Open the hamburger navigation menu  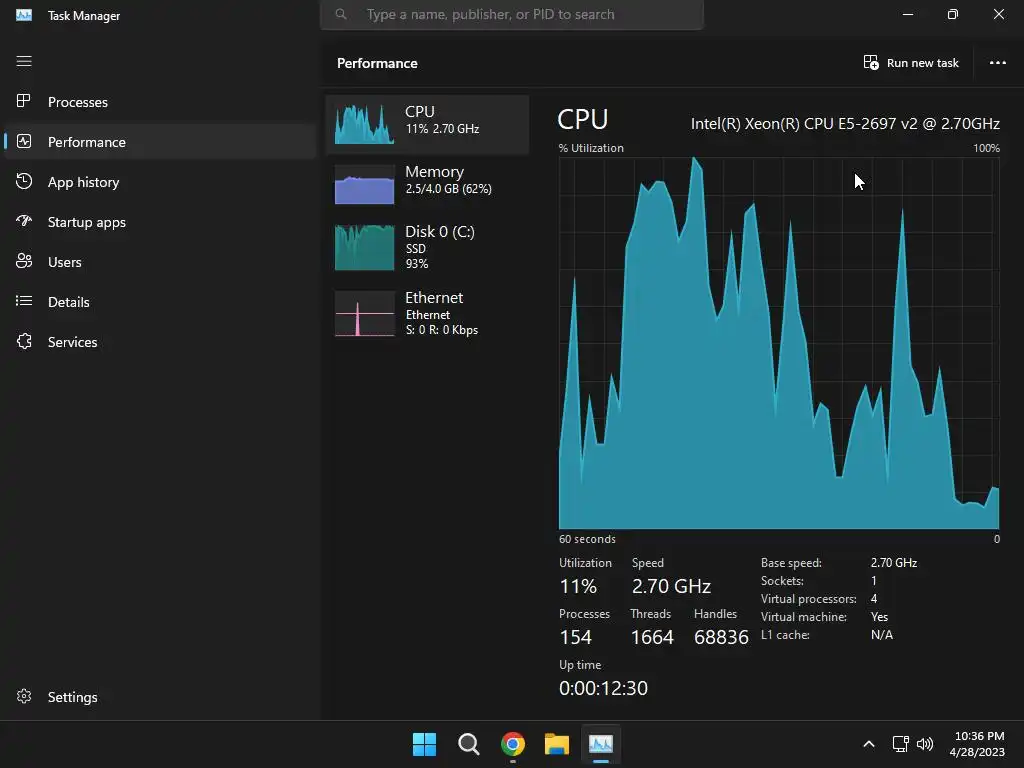(24, 61)
